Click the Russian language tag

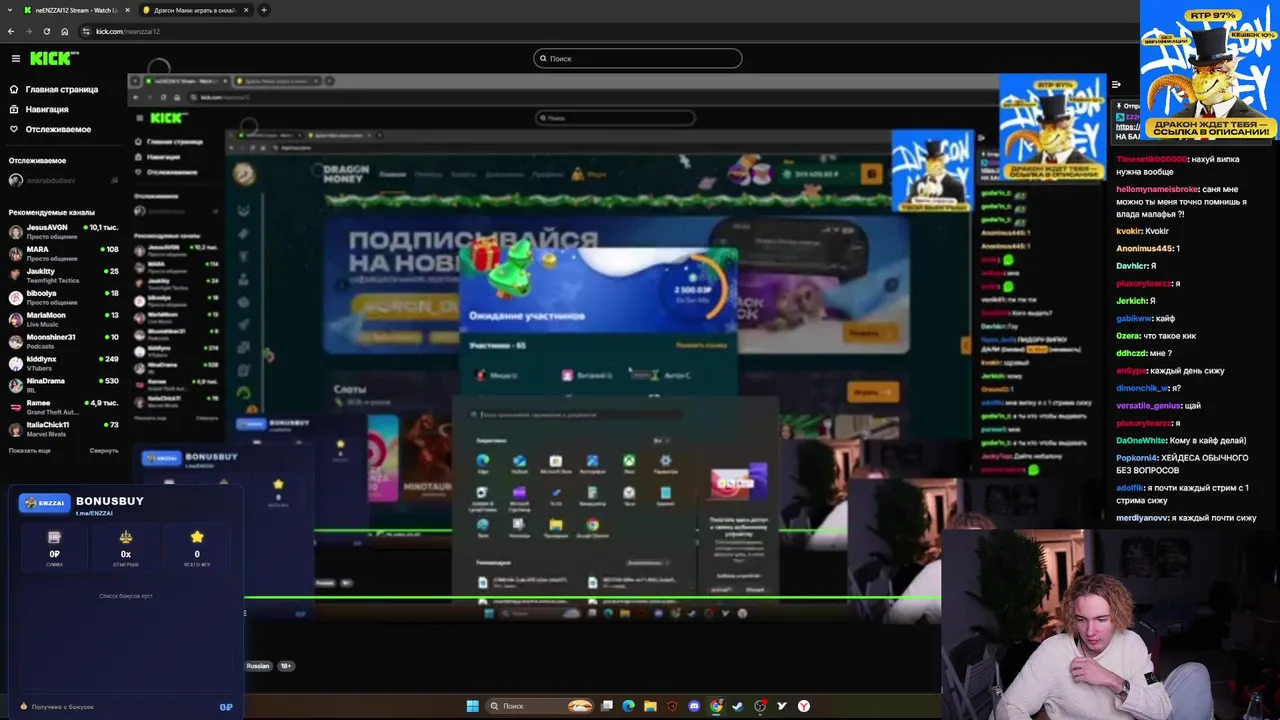258,666
